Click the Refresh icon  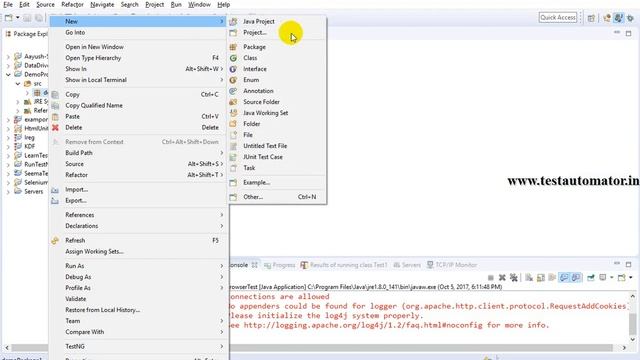pos(55,241)
